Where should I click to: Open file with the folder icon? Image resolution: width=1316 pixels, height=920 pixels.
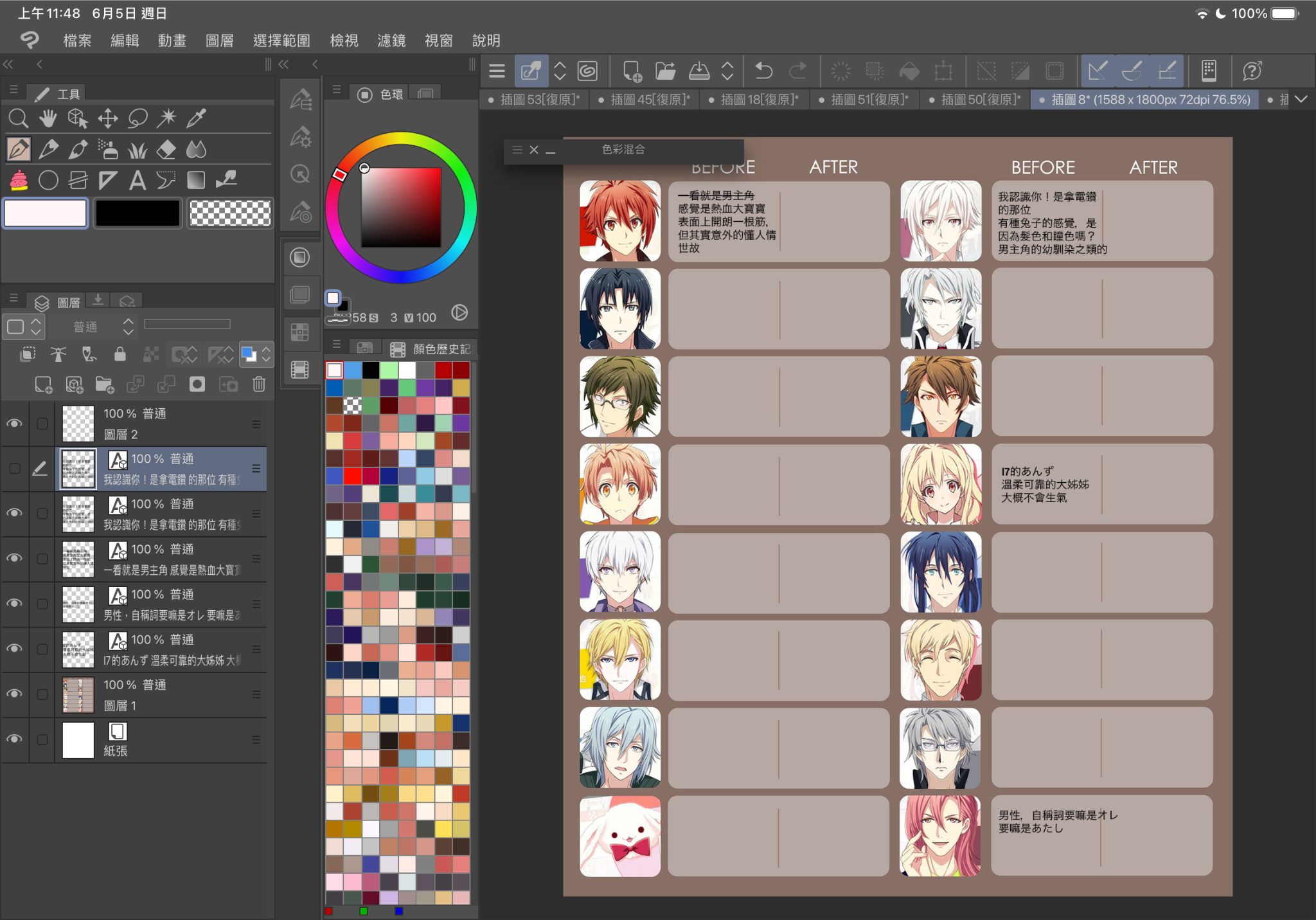pos(665,71)
